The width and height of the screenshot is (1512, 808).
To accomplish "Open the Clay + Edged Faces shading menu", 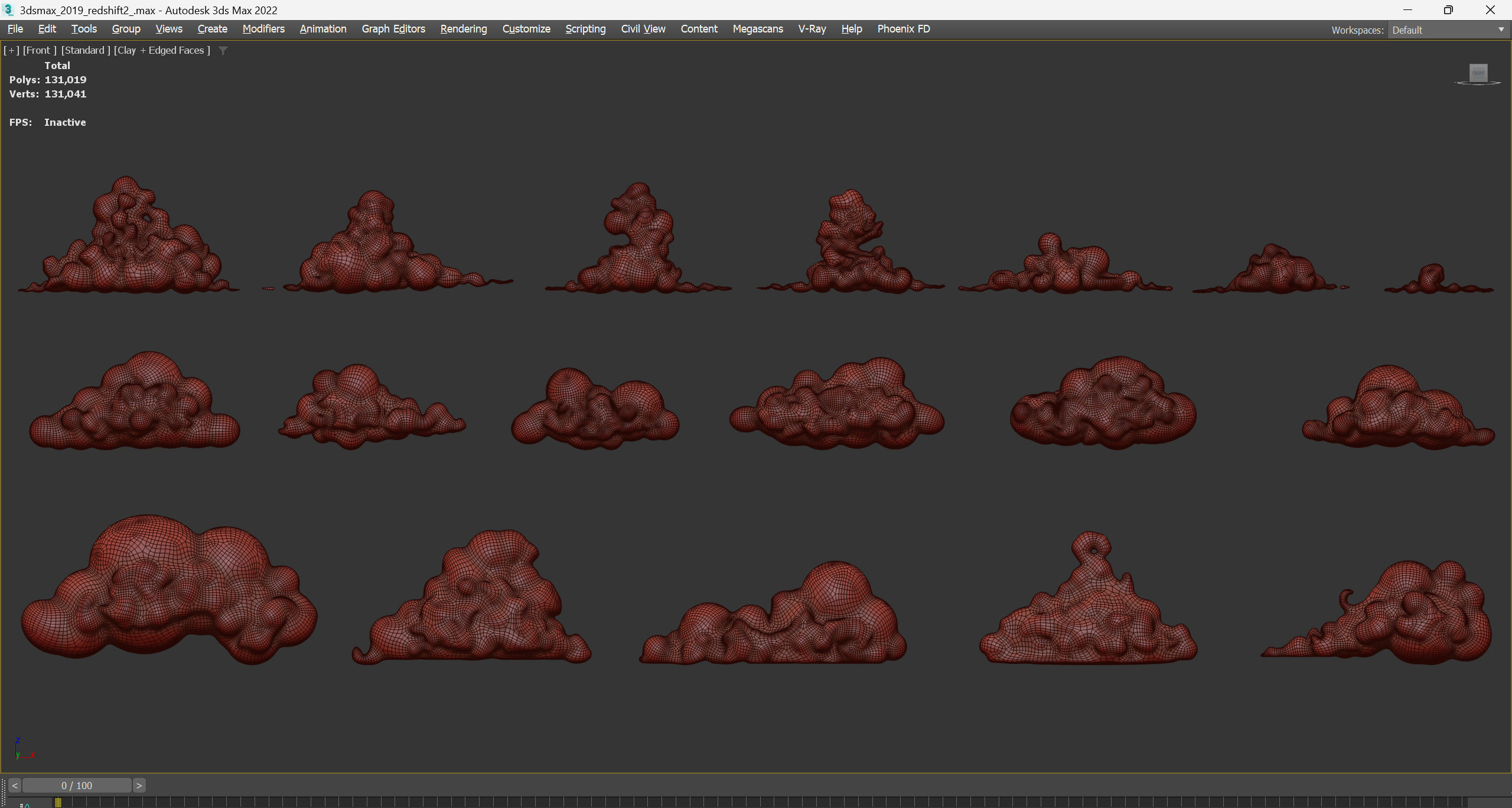I will 162,51.
